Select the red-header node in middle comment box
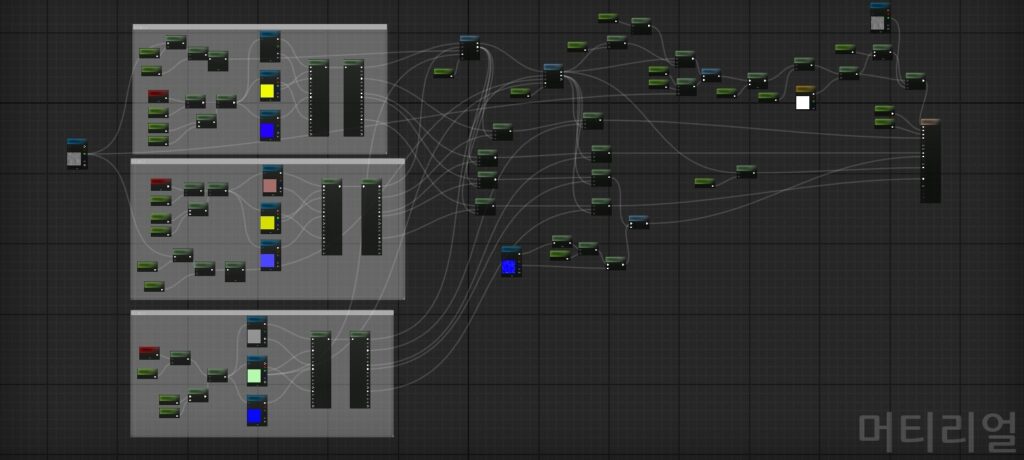This screenshot has width=1024, height=460. point(161,185)
